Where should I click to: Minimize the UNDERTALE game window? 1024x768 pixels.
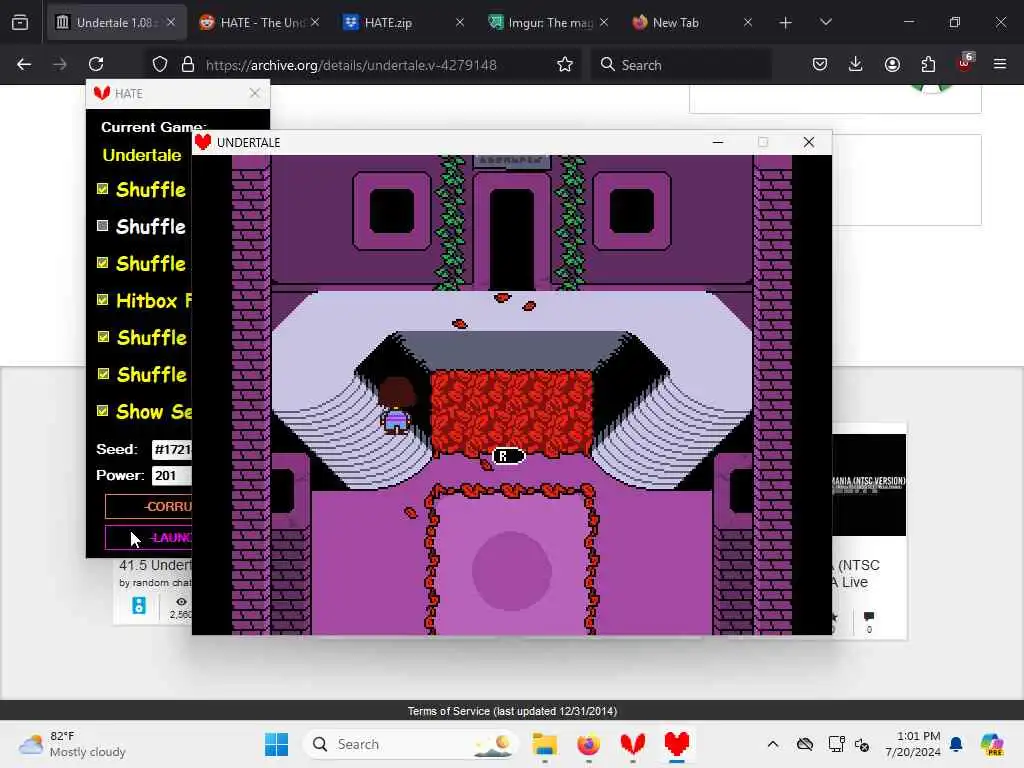[718, 142]
